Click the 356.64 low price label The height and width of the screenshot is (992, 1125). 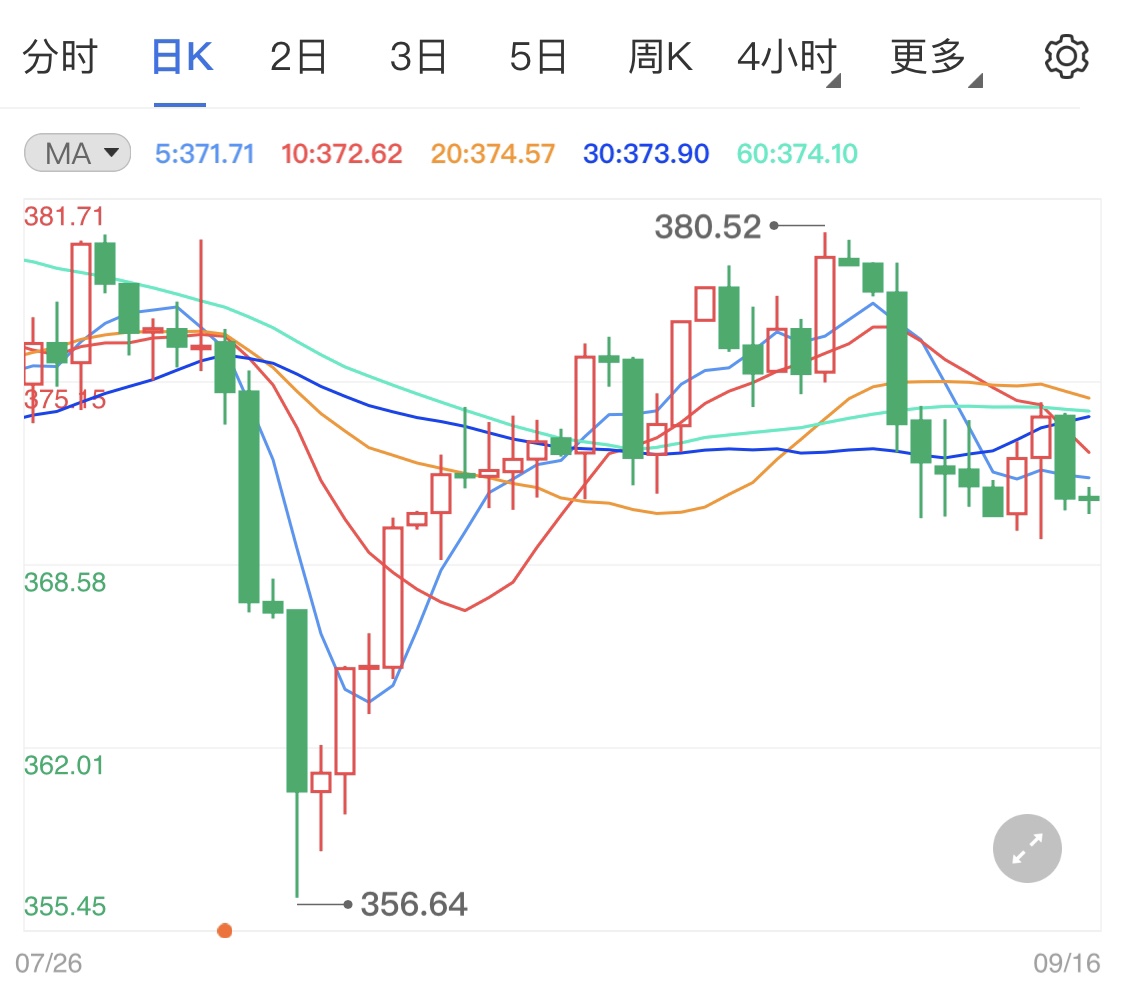tap(414, 904)
